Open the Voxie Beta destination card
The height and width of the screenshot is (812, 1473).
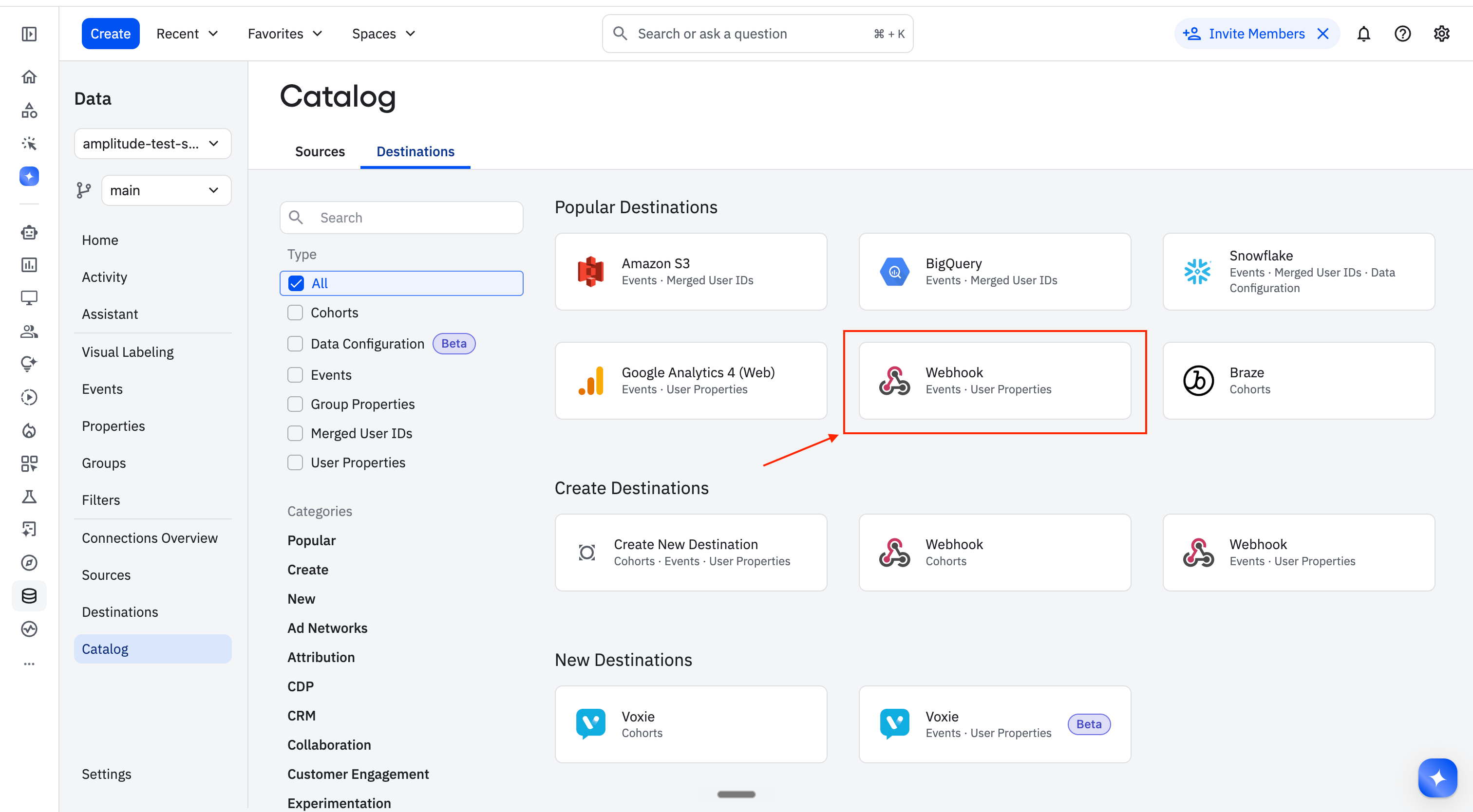point(994,724)
